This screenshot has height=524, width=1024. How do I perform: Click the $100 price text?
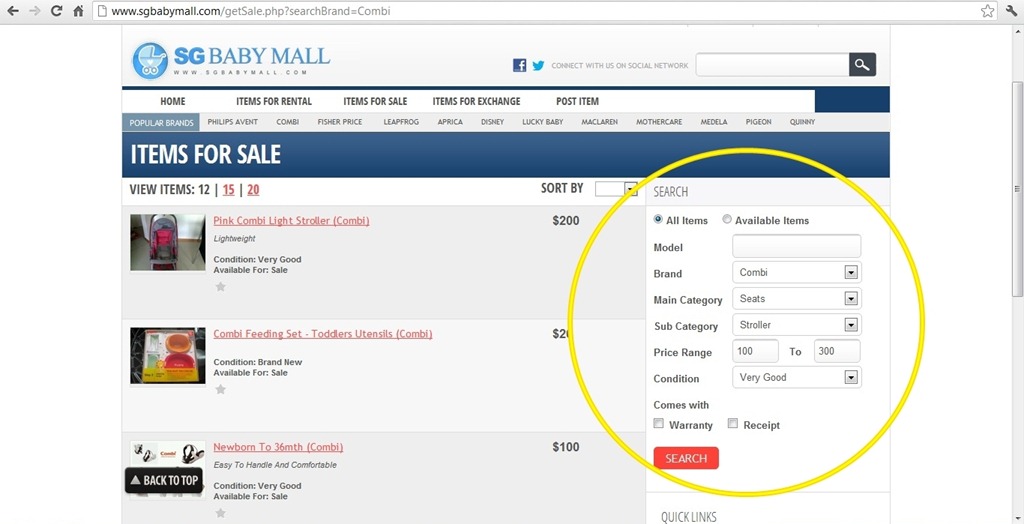click(566, 447)
